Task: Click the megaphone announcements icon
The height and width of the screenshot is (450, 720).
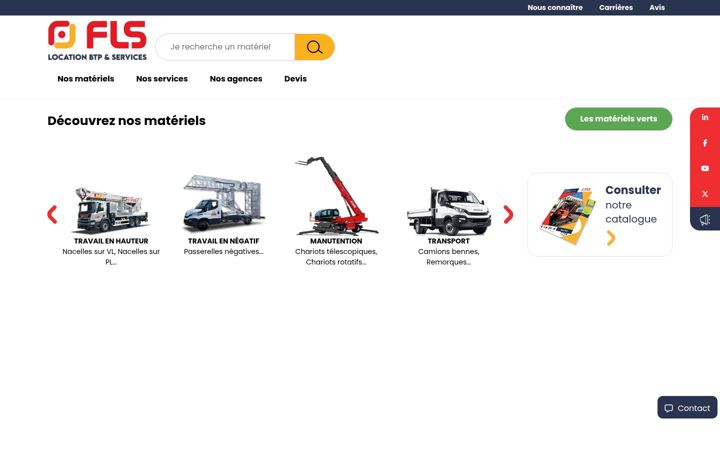Action: [705, 219]
